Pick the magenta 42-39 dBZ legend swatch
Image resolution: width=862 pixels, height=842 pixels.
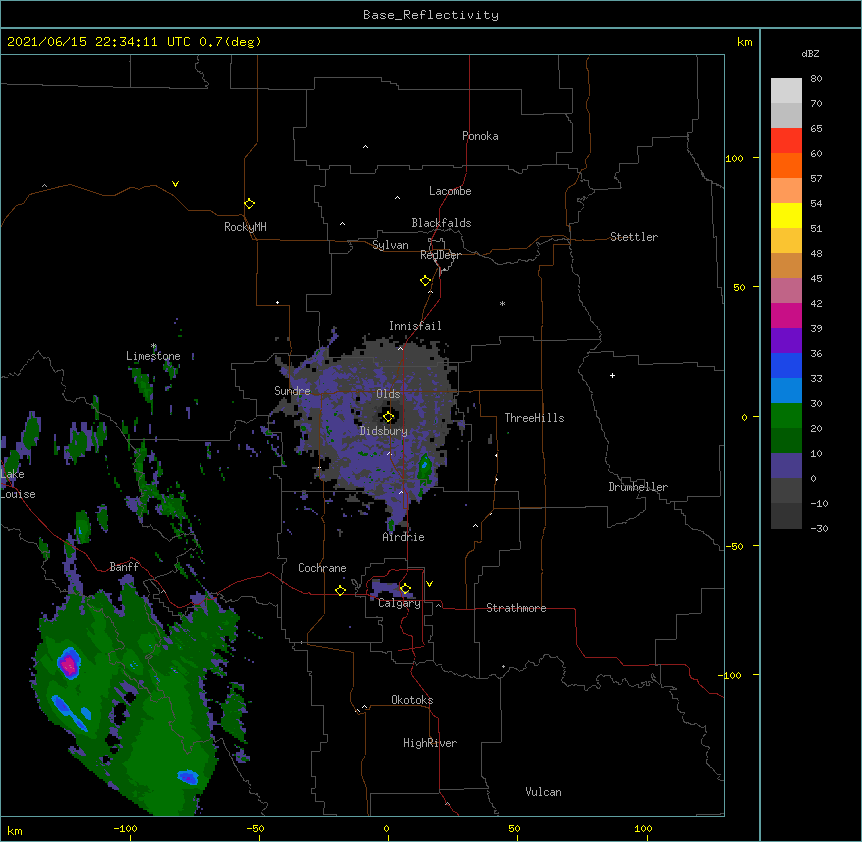tap(786, 315)
